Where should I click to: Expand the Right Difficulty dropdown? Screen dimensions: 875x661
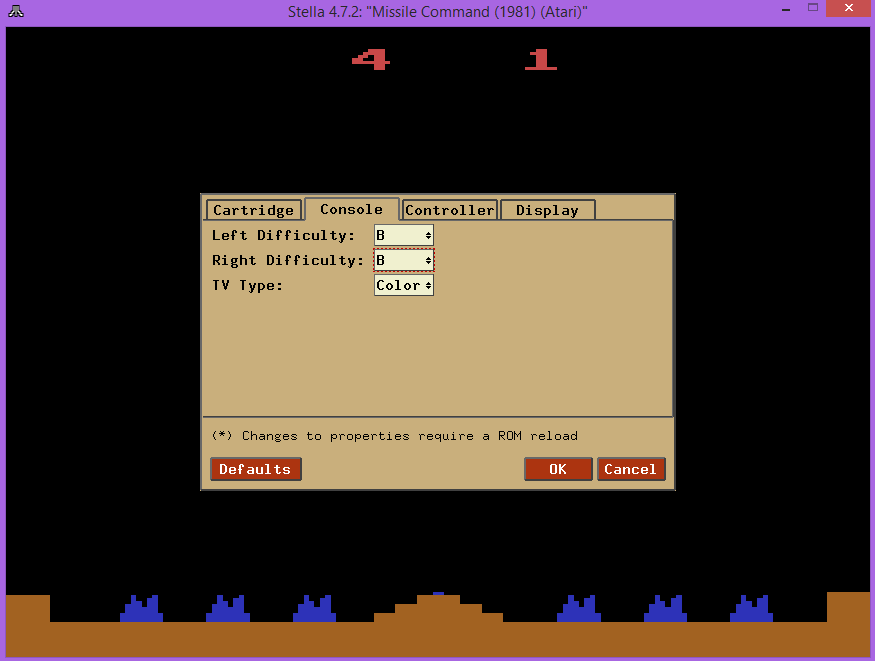tap(404, 260)
